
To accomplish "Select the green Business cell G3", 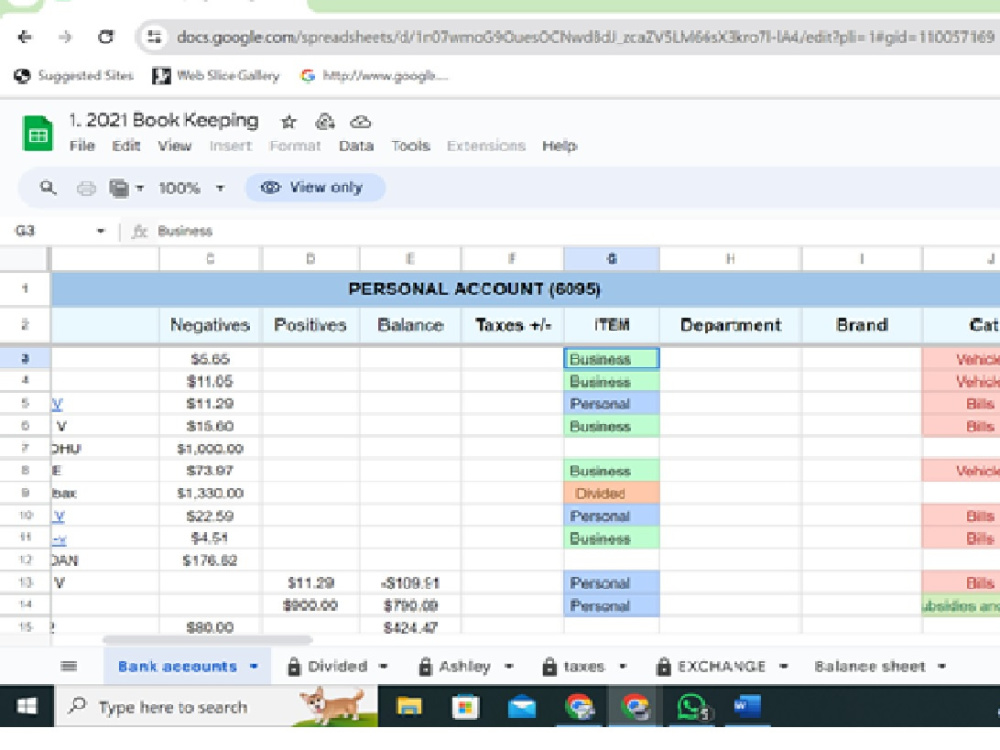I will point(612,359).
